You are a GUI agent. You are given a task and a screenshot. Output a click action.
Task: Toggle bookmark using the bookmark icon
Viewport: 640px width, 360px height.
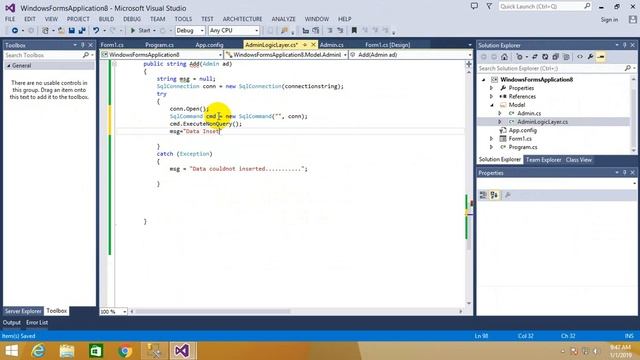[354, 31]
